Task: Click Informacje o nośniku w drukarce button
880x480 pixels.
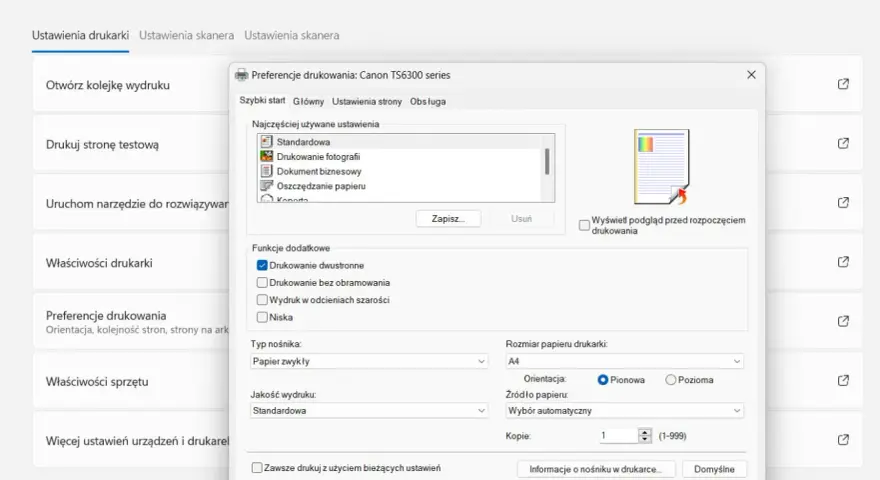Action: (595, 469)
